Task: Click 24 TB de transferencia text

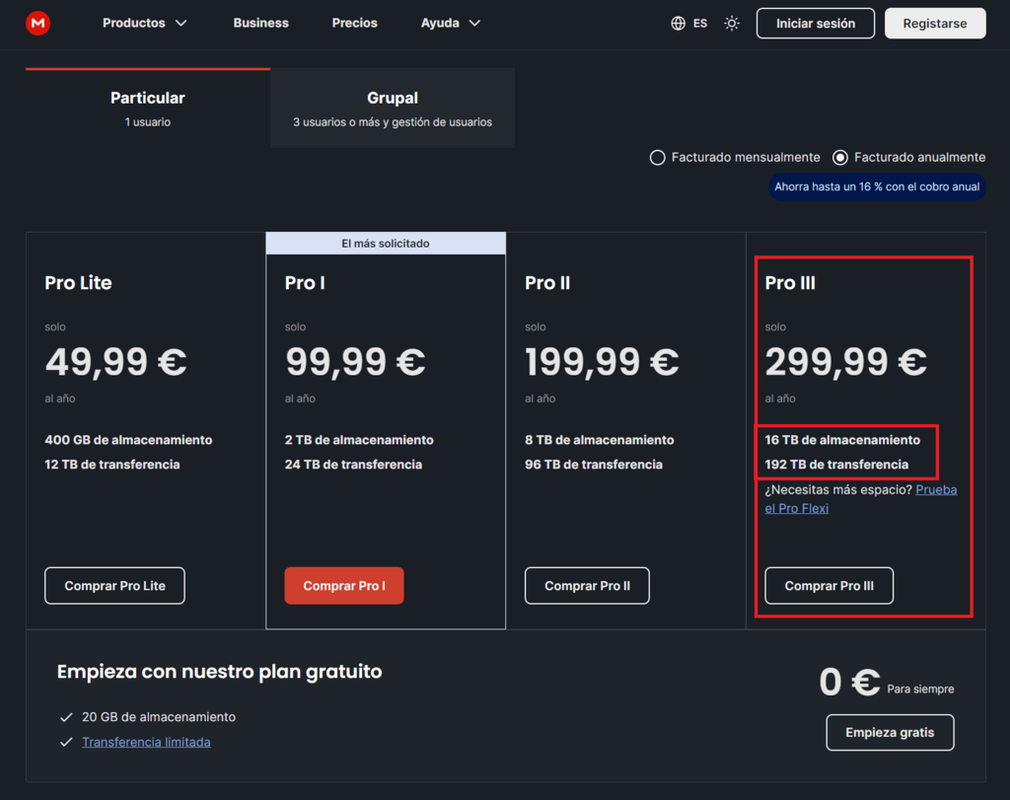Action: point(353,464)
